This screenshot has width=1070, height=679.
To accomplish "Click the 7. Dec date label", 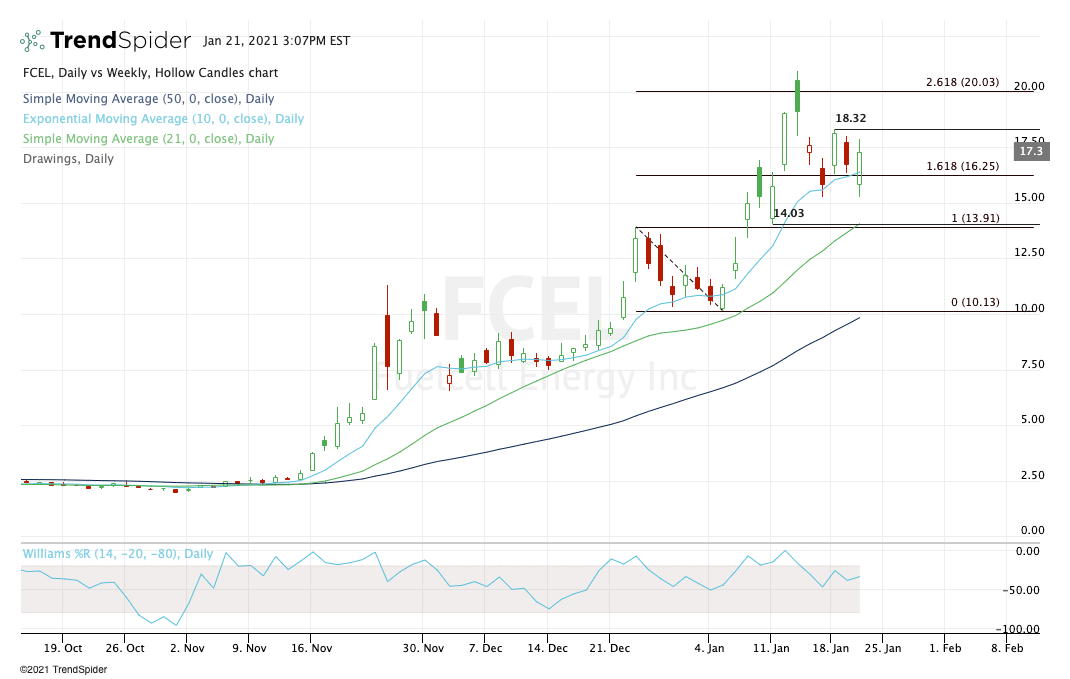I will [x=485, y=648].
